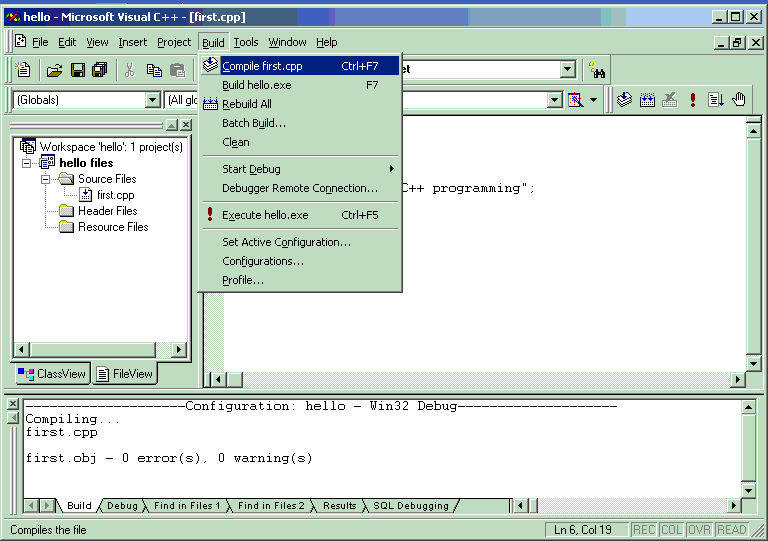
Task: Open the Edit menu
Action: pos(67,42)
